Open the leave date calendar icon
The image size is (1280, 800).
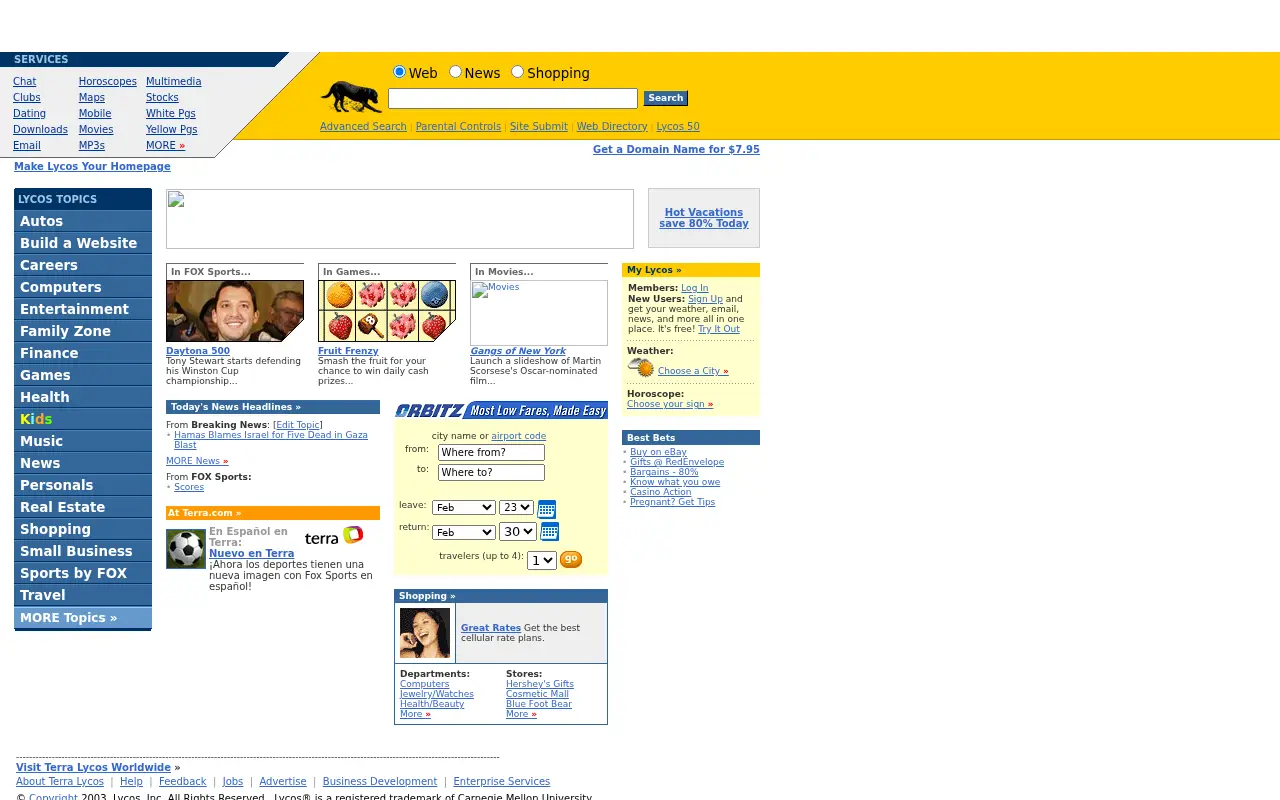[x=546, y=509]
